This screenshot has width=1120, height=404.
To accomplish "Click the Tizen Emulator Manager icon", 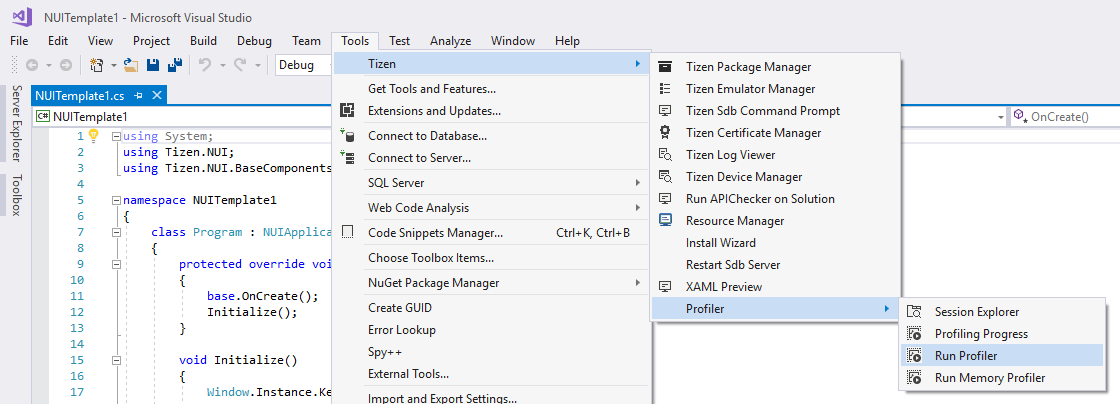I will (x=665, y=89).
